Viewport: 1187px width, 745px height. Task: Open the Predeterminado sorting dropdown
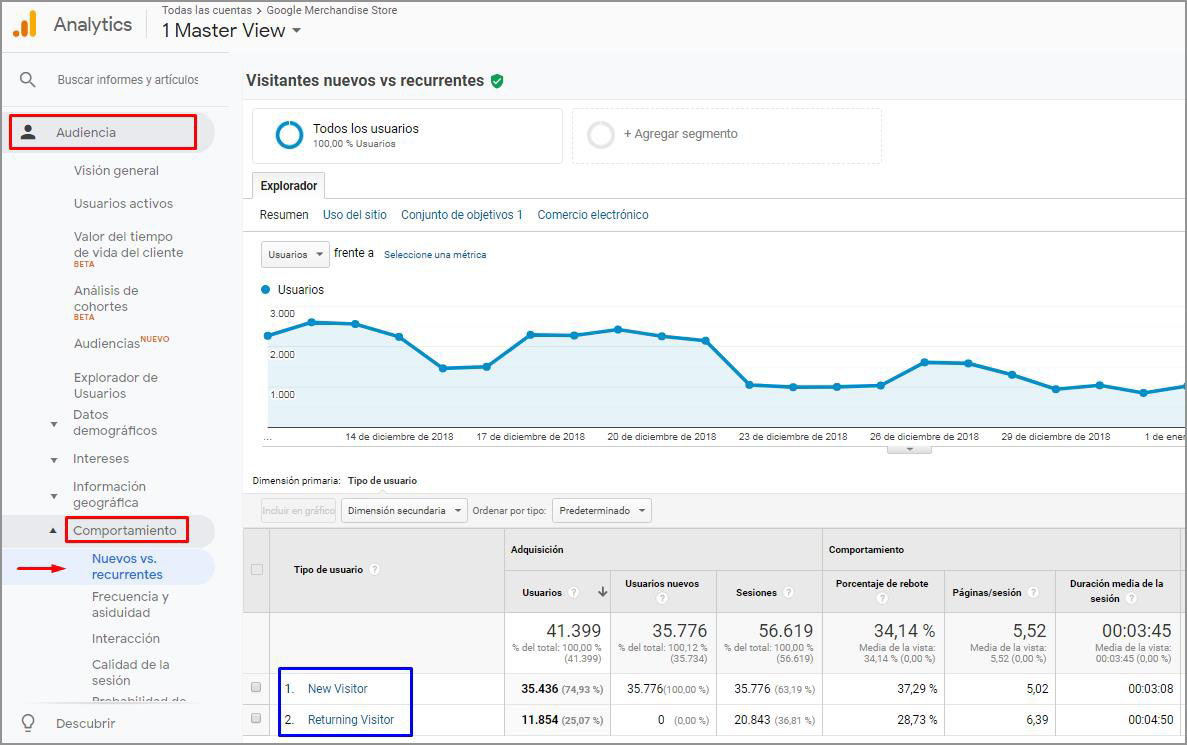click(x=602, y=510)
